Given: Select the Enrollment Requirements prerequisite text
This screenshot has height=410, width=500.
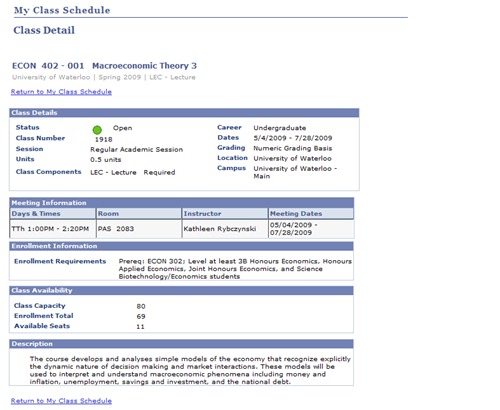Looking at the screenshot, I should 235,269.
